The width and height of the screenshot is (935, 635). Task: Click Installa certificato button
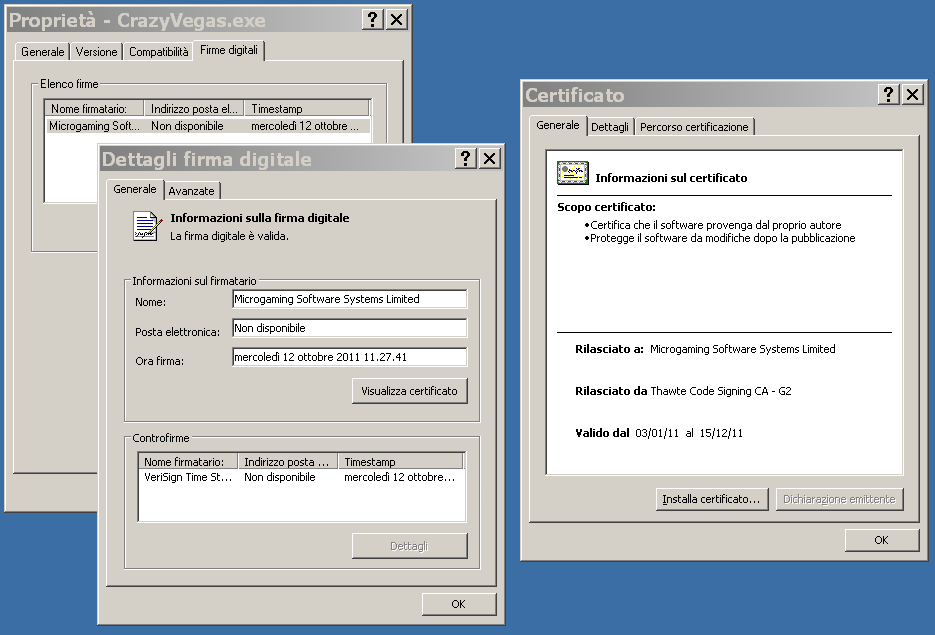pos(711,499)
